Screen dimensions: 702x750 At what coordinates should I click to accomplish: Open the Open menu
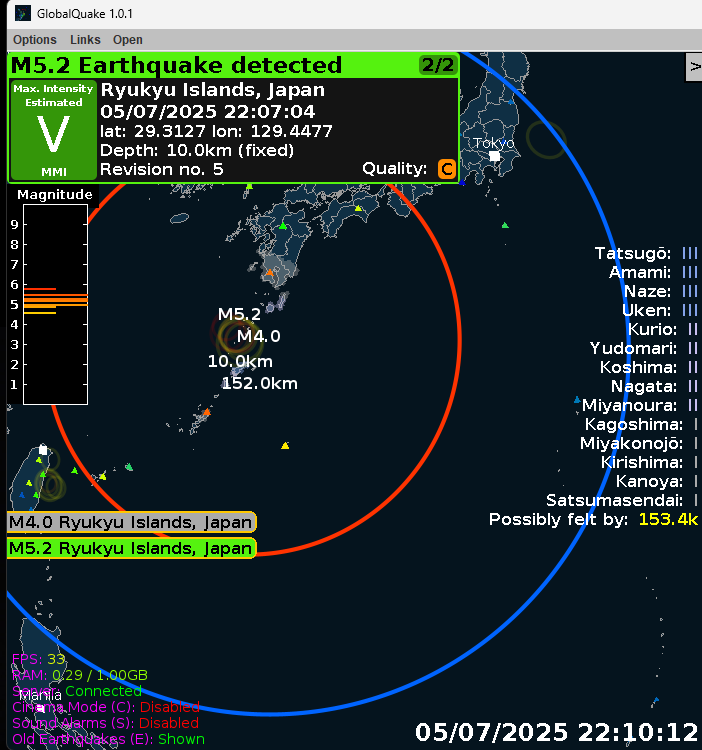[128, 40]
